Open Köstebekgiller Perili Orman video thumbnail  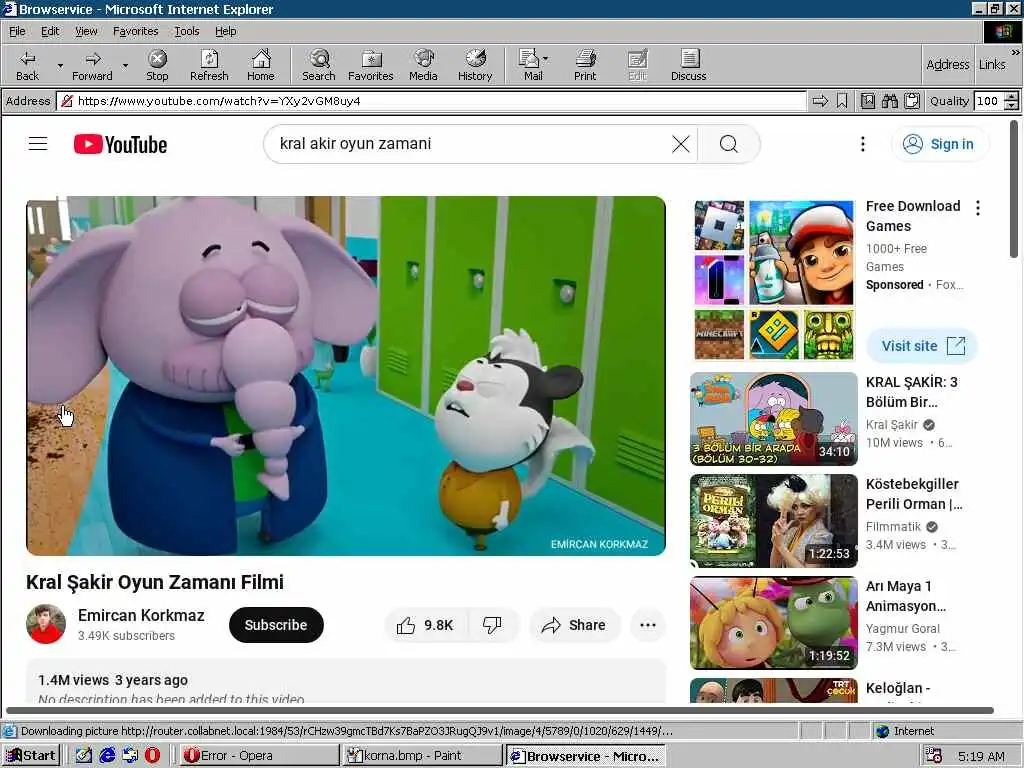click(773, 520)
